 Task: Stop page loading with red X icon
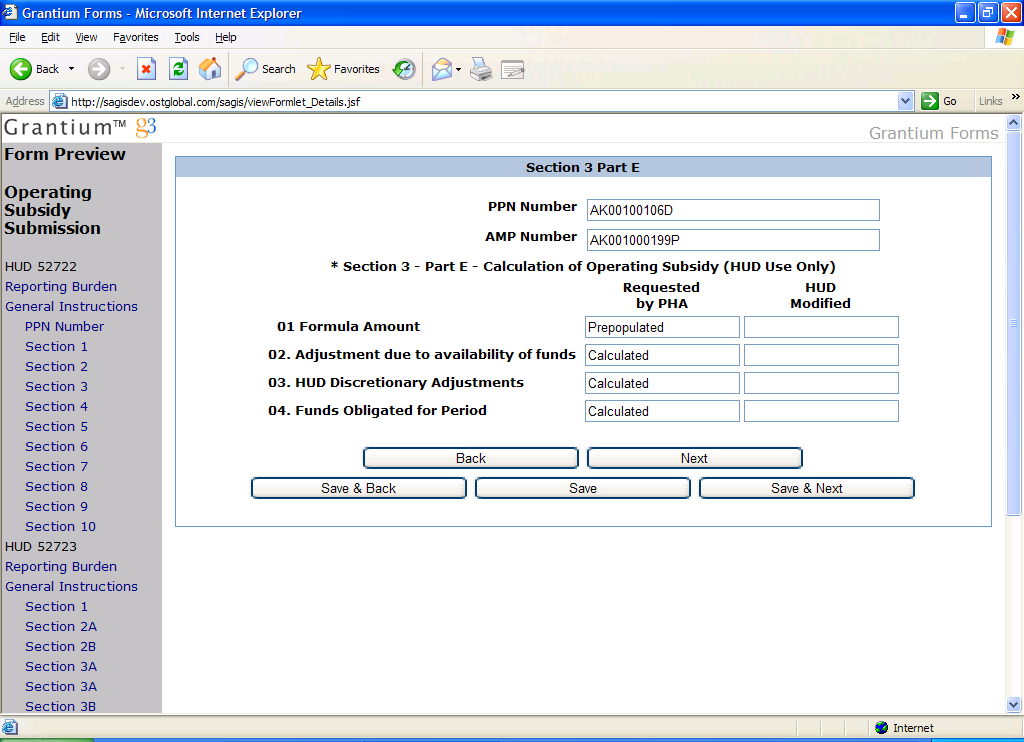[x=146, y=69]
